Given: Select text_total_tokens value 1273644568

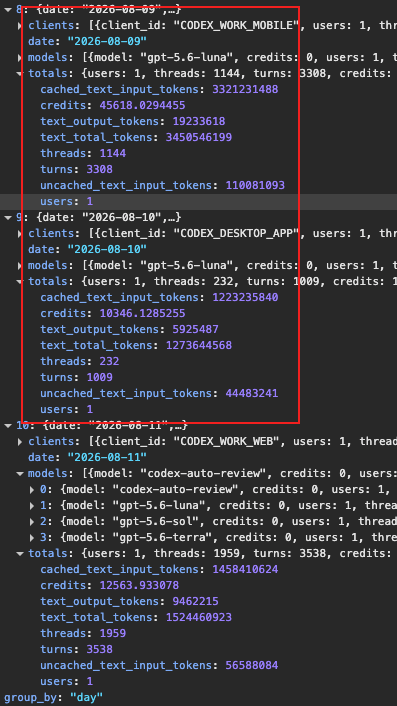Looking at the screenshot, I should pos(199,345).
